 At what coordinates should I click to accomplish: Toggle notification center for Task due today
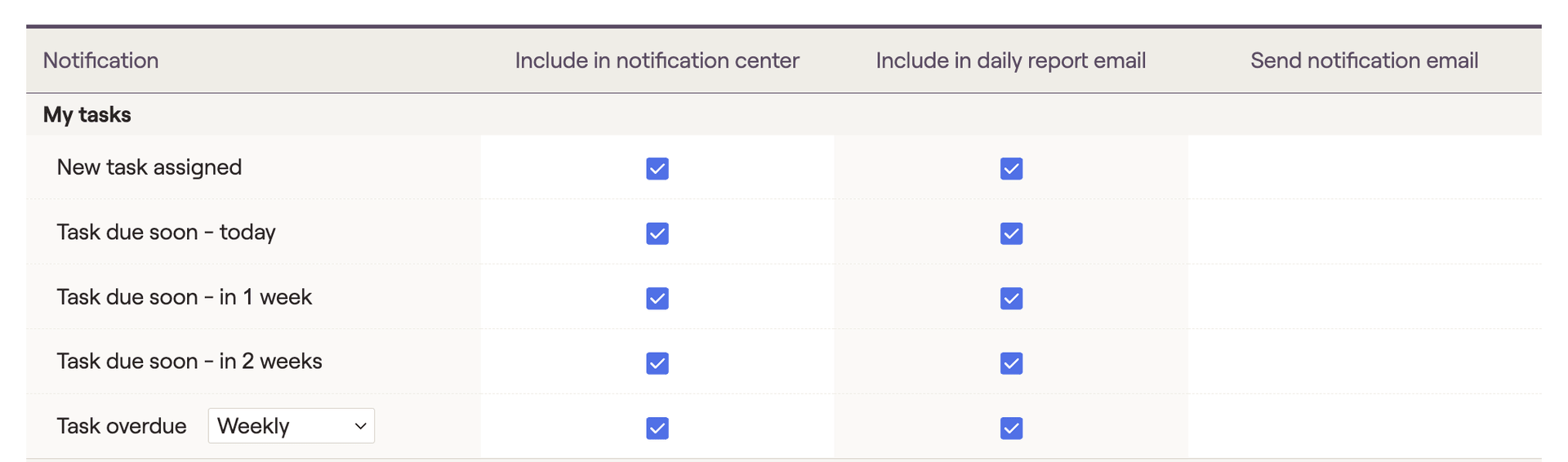click(x=657, y=233)
